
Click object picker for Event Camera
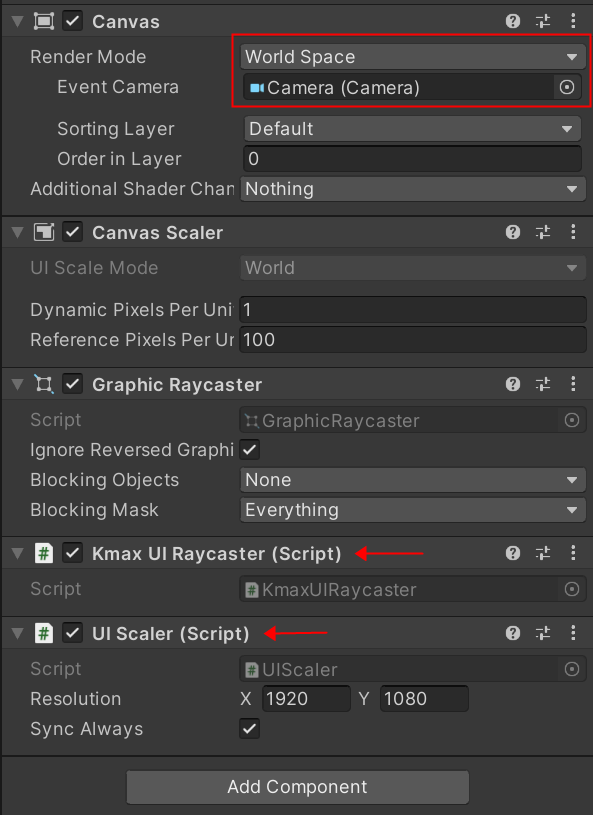point(566,87)
